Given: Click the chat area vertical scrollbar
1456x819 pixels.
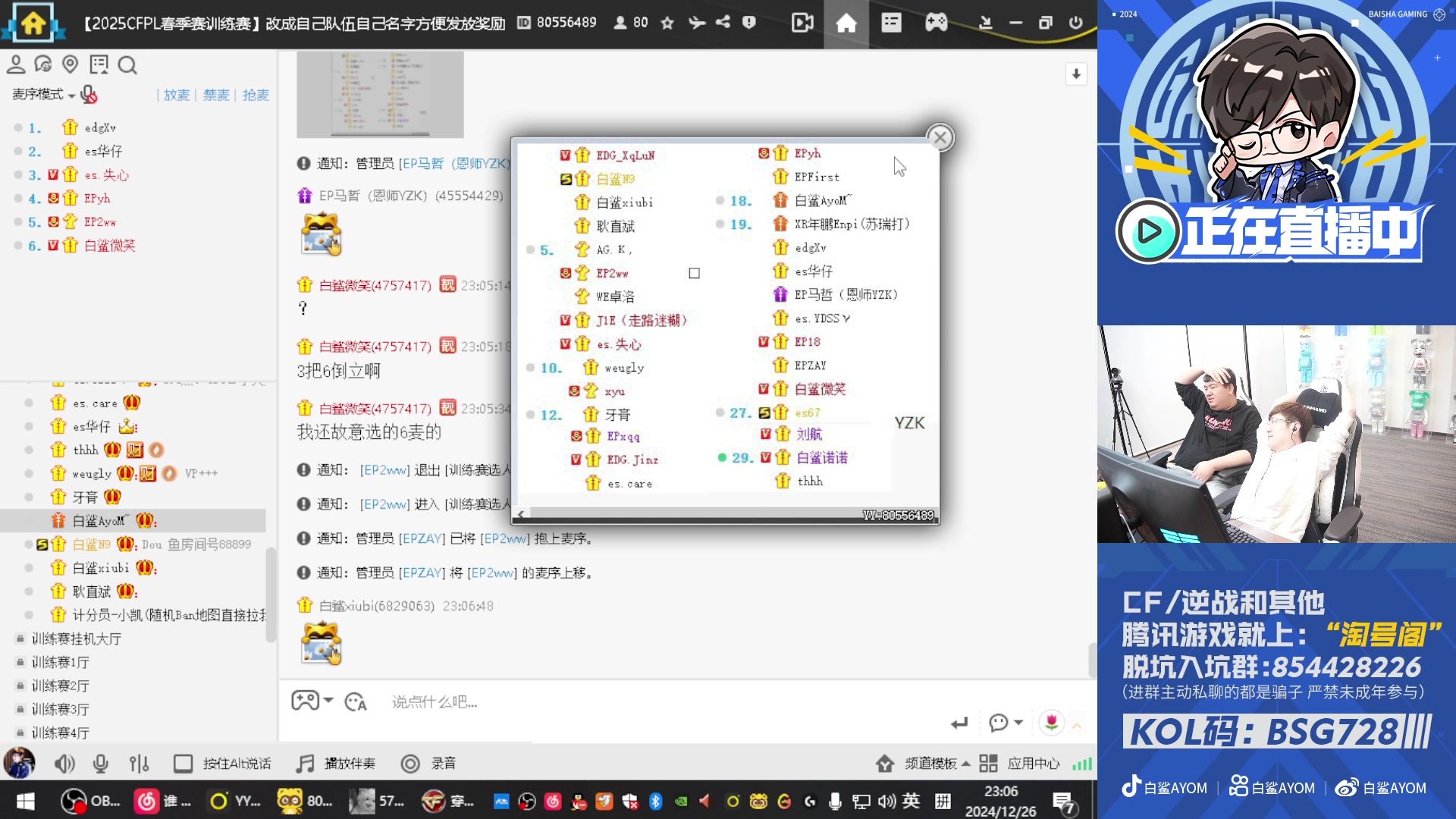Looking at the screenshot, I should tap(1092, 660).
